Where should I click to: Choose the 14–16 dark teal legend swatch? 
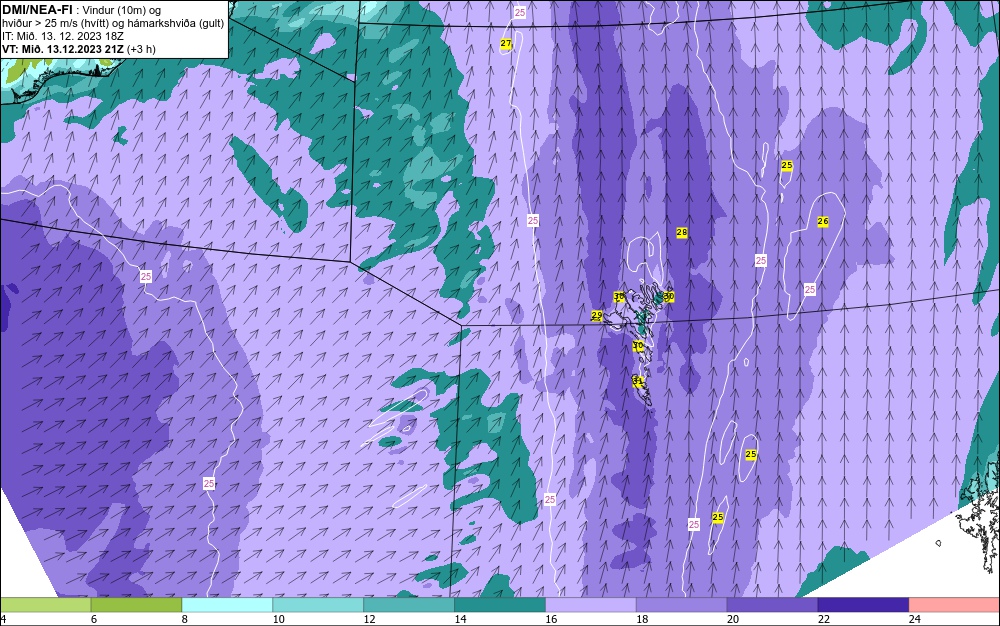tap(500, 605)
